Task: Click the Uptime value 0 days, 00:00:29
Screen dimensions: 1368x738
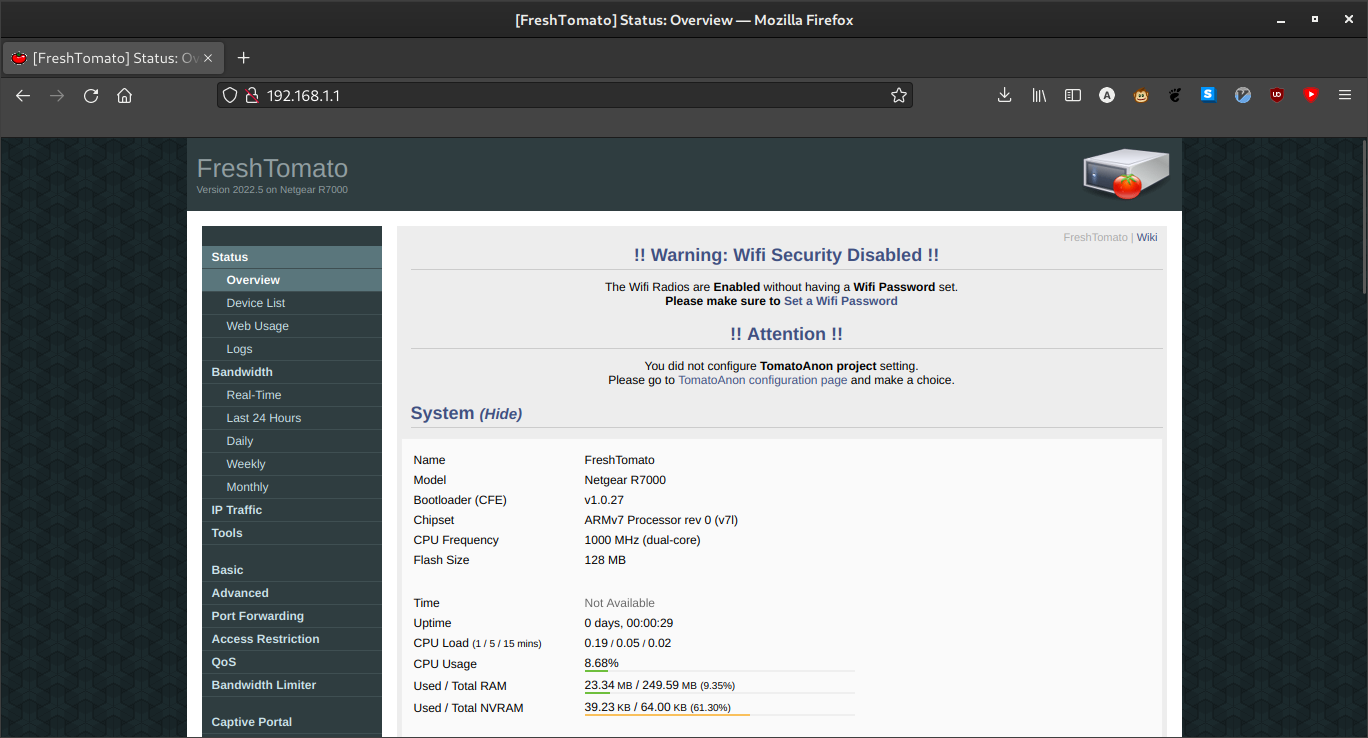Action: tap(628, 623)
